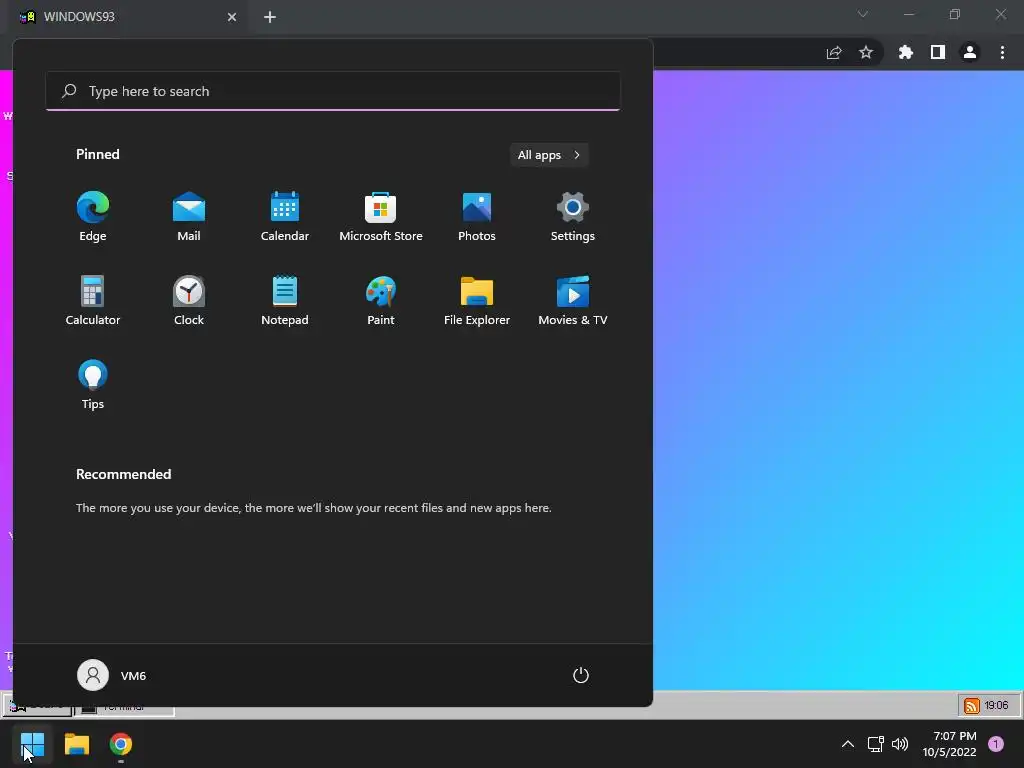Click the Recommended section heading

click(x=123, y=474)
